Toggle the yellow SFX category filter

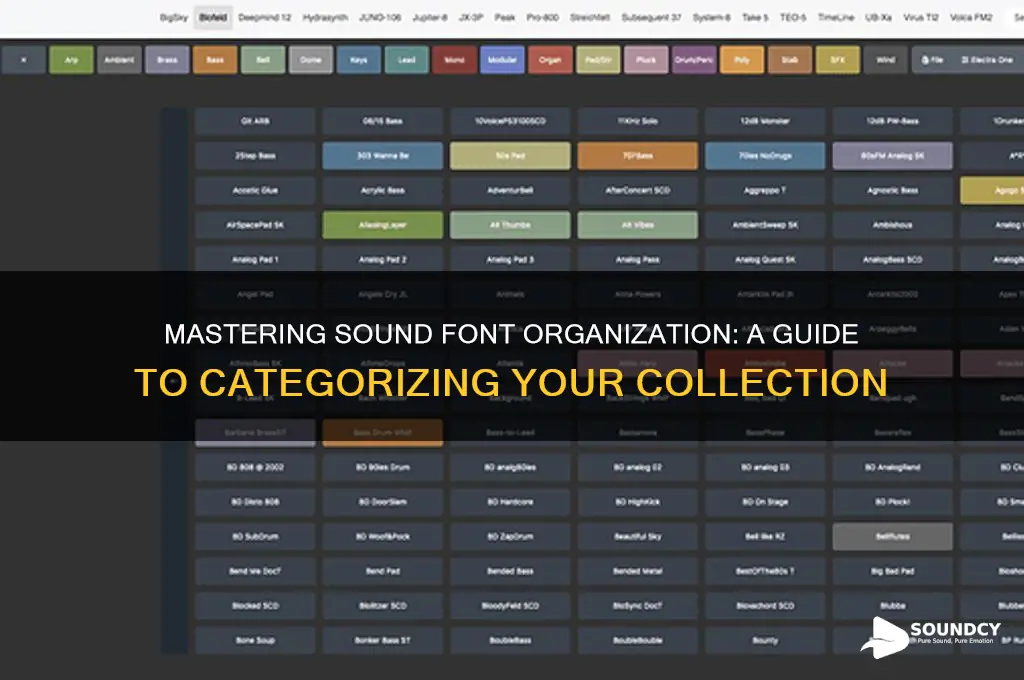pos(838,60)
